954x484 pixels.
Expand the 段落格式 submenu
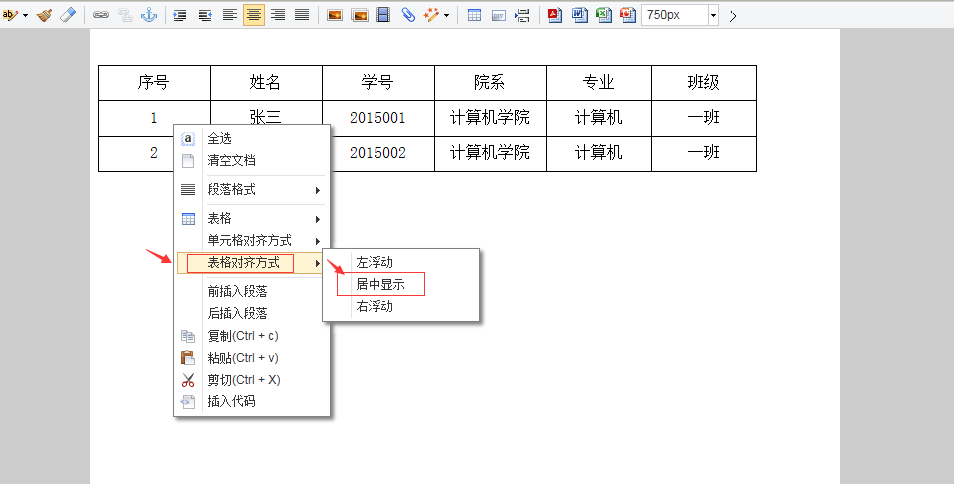(x=251, y=190)
